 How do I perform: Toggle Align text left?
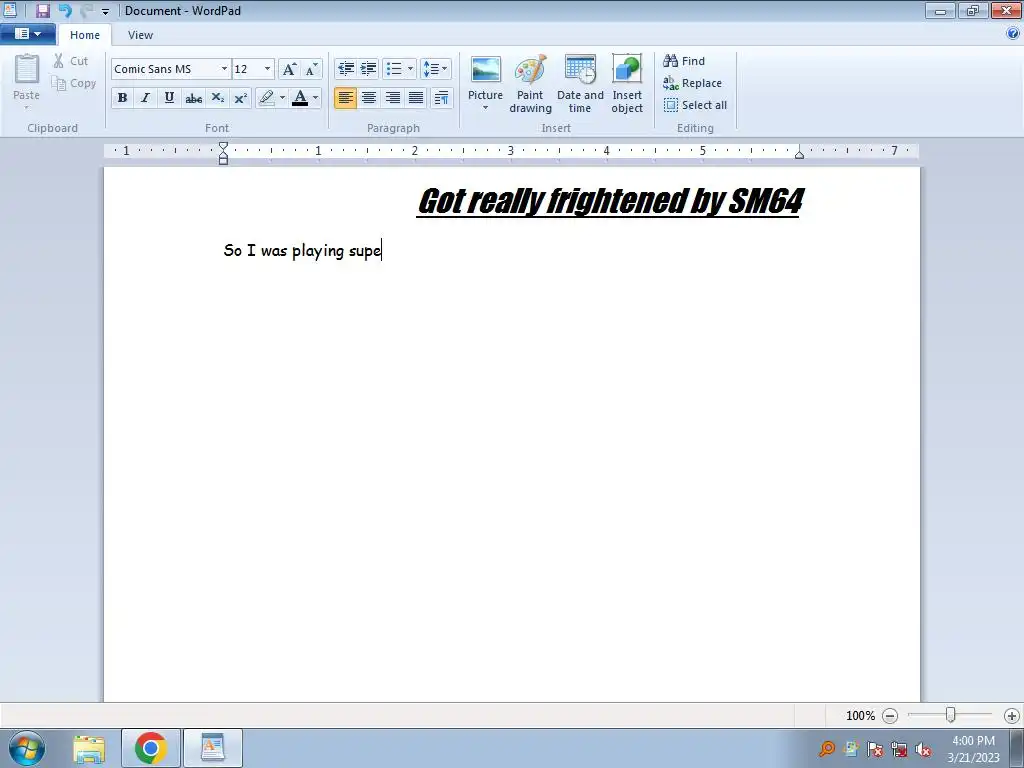tap(345, 98)
